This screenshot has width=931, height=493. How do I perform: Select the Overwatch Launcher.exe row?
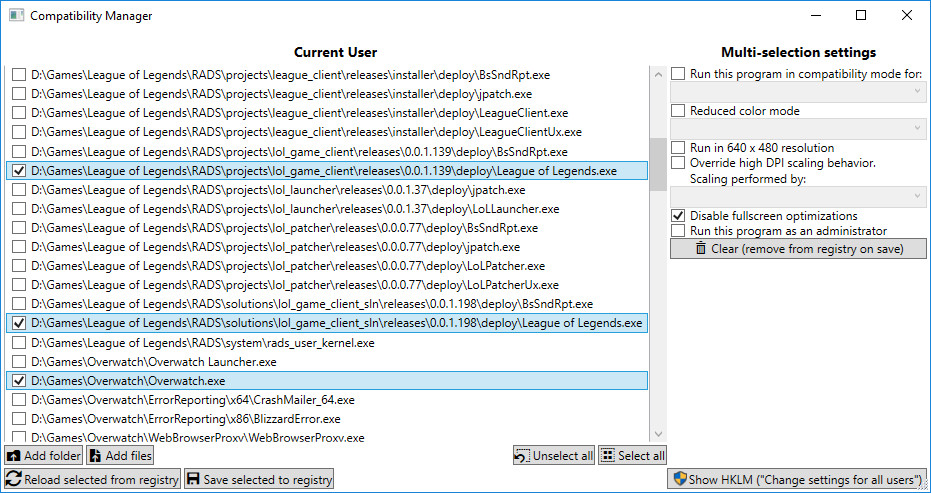point(327,362)
